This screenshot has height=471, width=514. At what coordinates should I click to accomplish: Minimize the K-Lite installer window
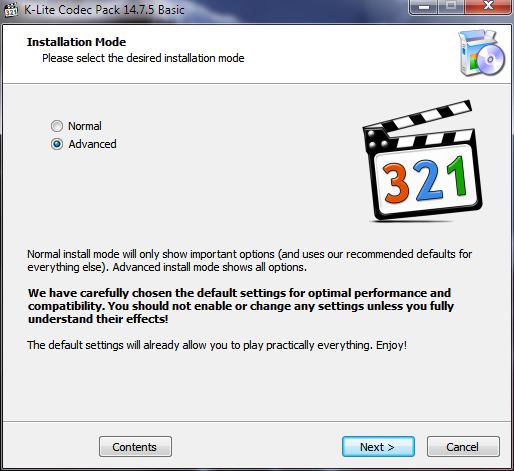pos(424,7)
